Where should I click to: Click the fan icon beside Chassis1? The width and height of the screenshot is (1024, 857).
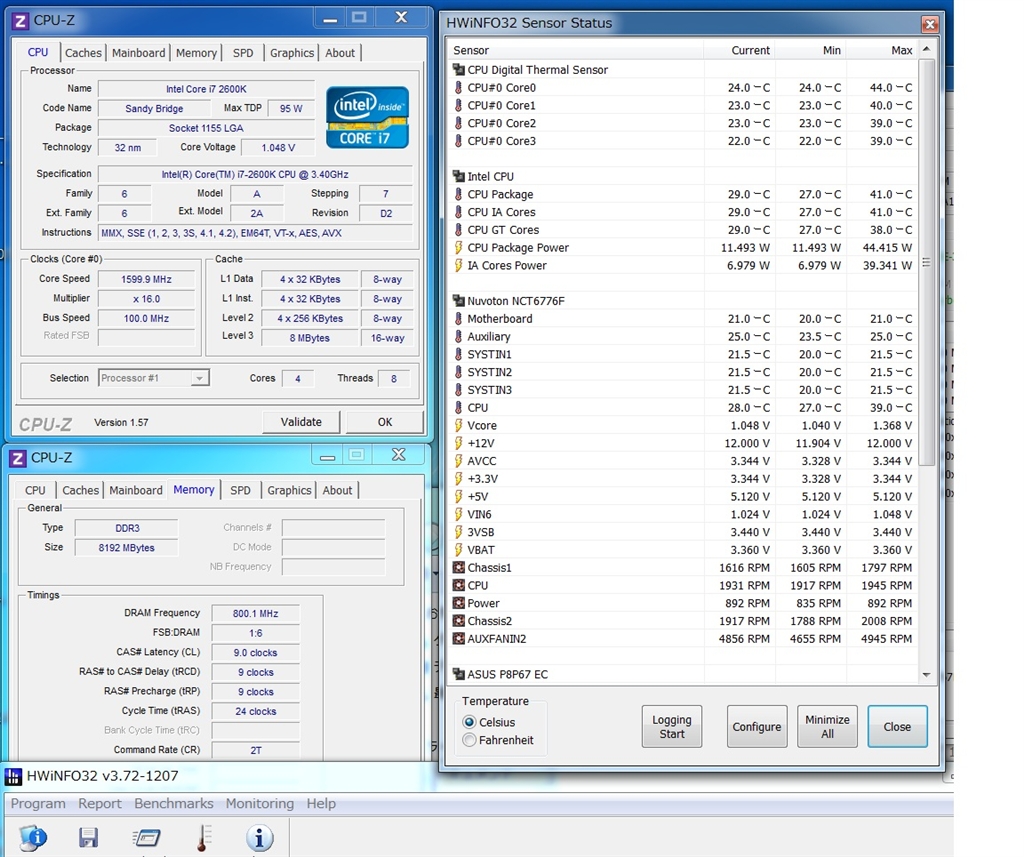point(459,568)
